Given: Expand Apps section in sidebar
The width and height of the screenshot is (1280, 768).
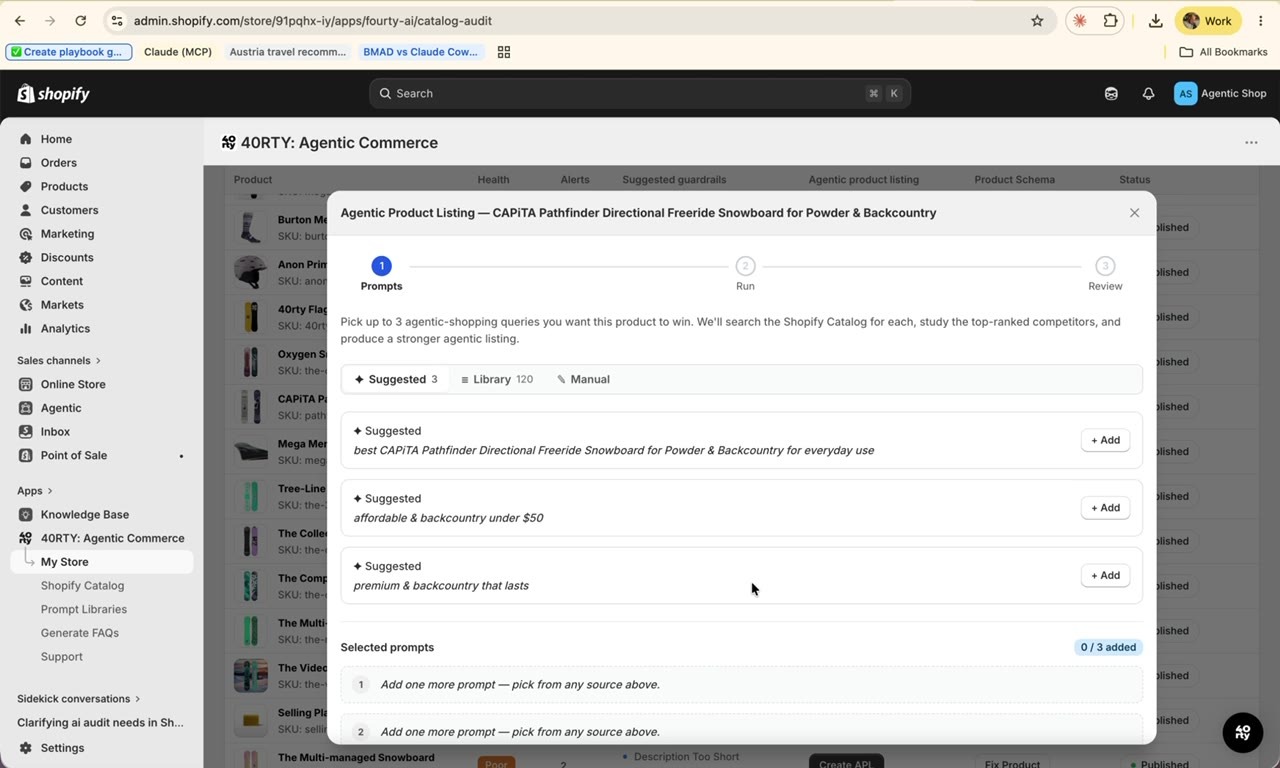Looking at the screenshot, I should pyautogui.click(x=35, y=491).
